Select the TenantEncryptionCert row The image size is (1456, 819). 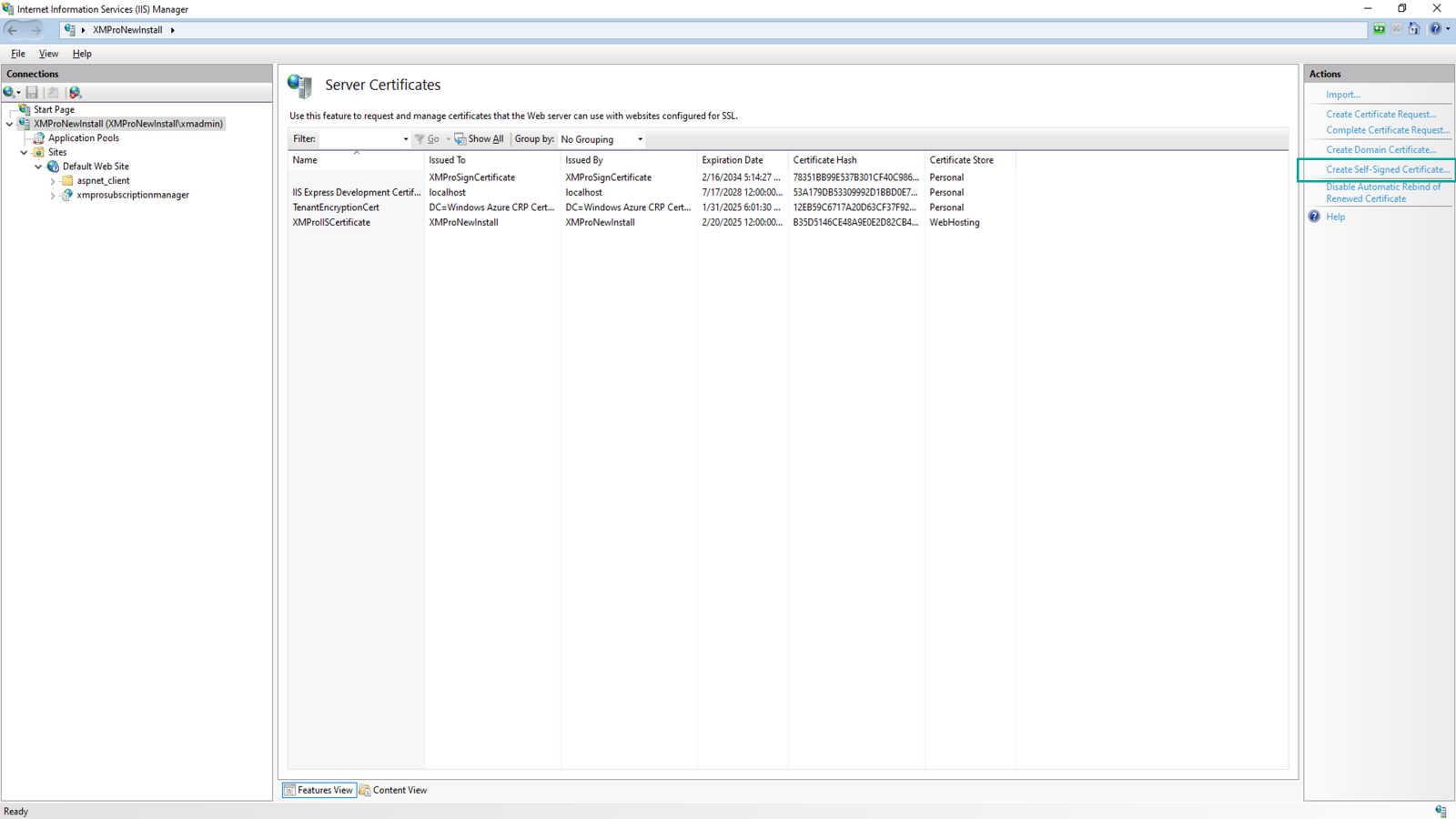point(652,207)
